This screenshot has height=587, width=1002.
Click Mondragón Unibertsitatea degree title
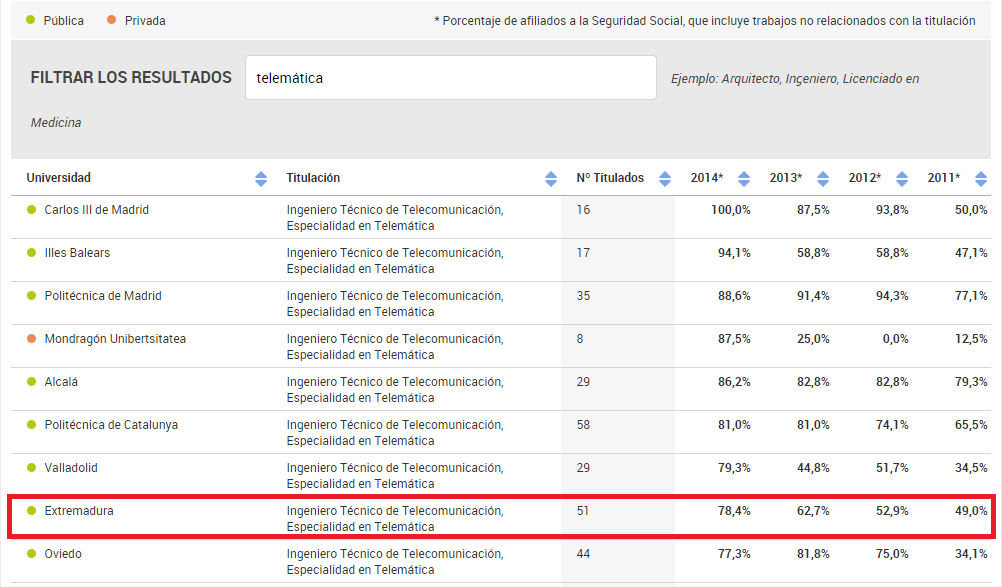[395, 346]
